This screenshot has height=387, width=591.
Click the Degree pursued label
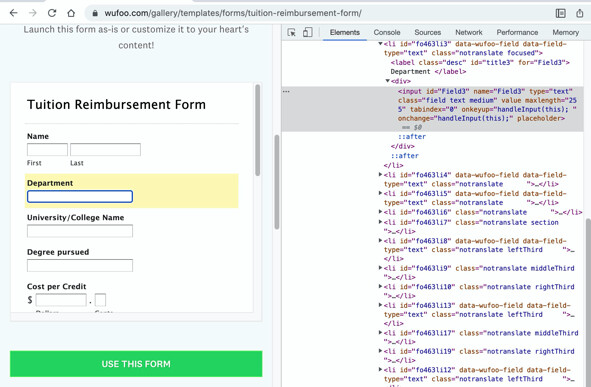point(58,252)
